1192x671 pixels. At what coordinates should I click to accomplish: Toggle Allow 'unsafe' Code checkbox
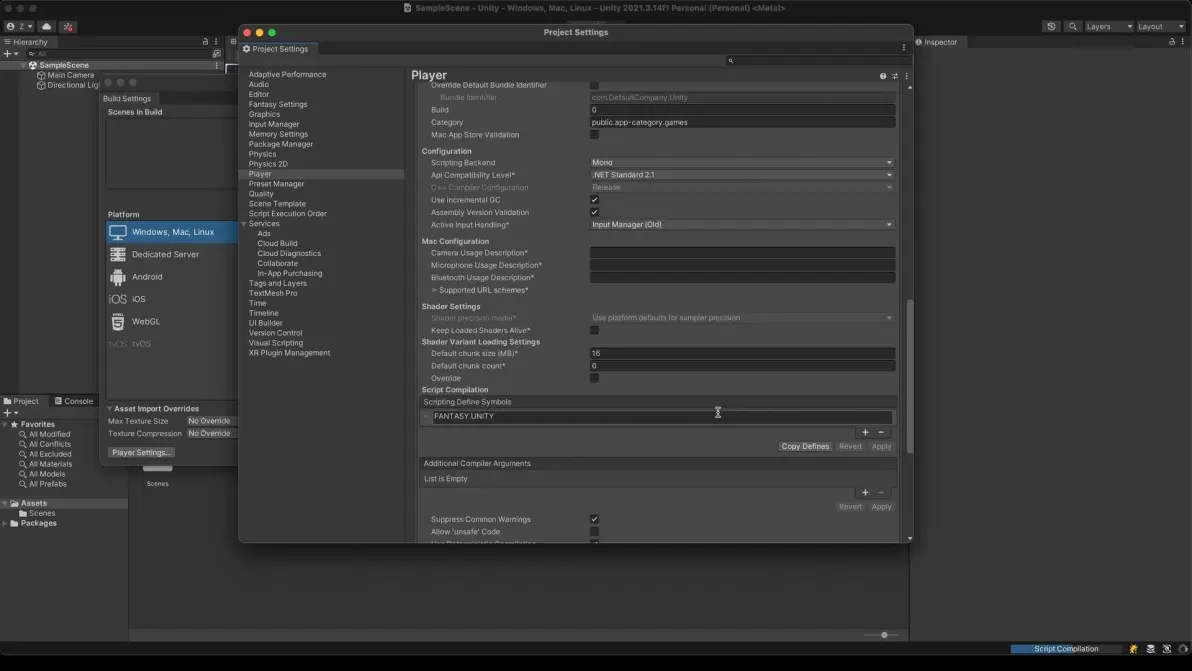[x=594, y=532]
